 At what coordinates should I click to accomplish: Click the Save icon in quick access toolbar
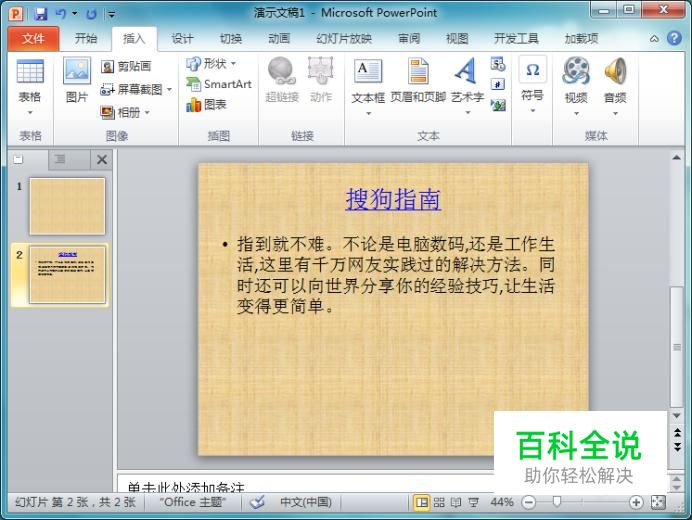(x=41, y=14)
